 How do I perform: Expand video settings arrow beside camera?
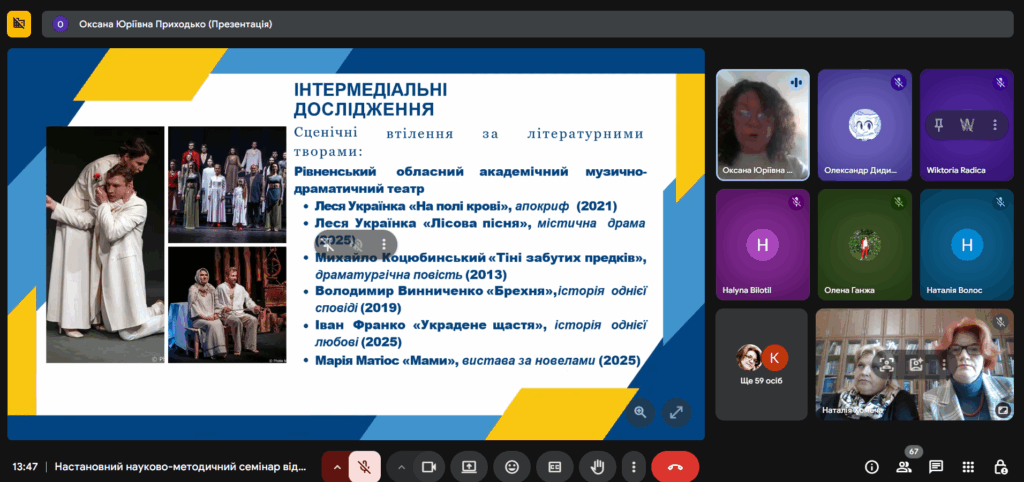coord(401,466)
